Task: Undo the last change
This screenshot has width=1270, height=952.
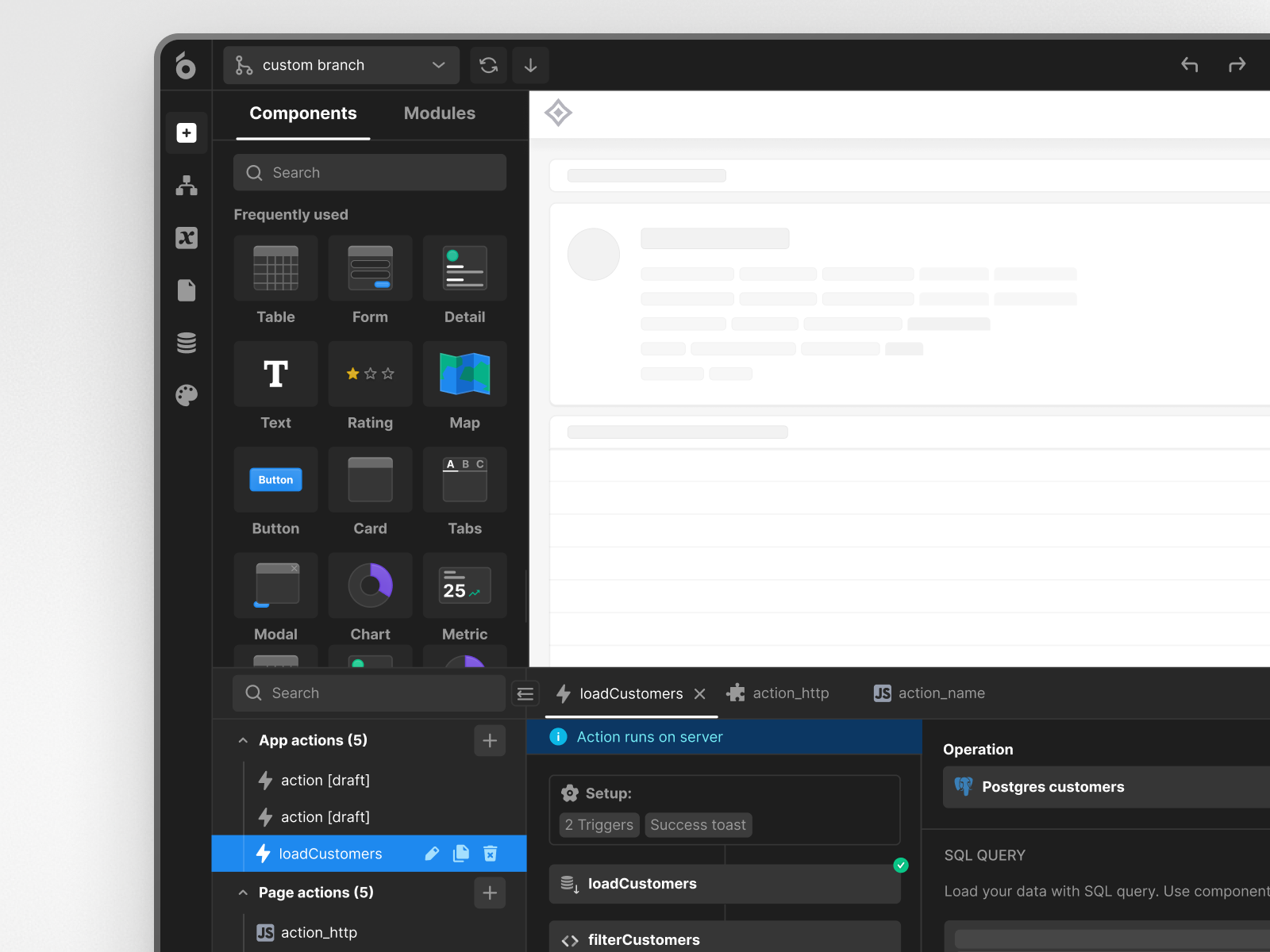Action: coord(1189,65)
